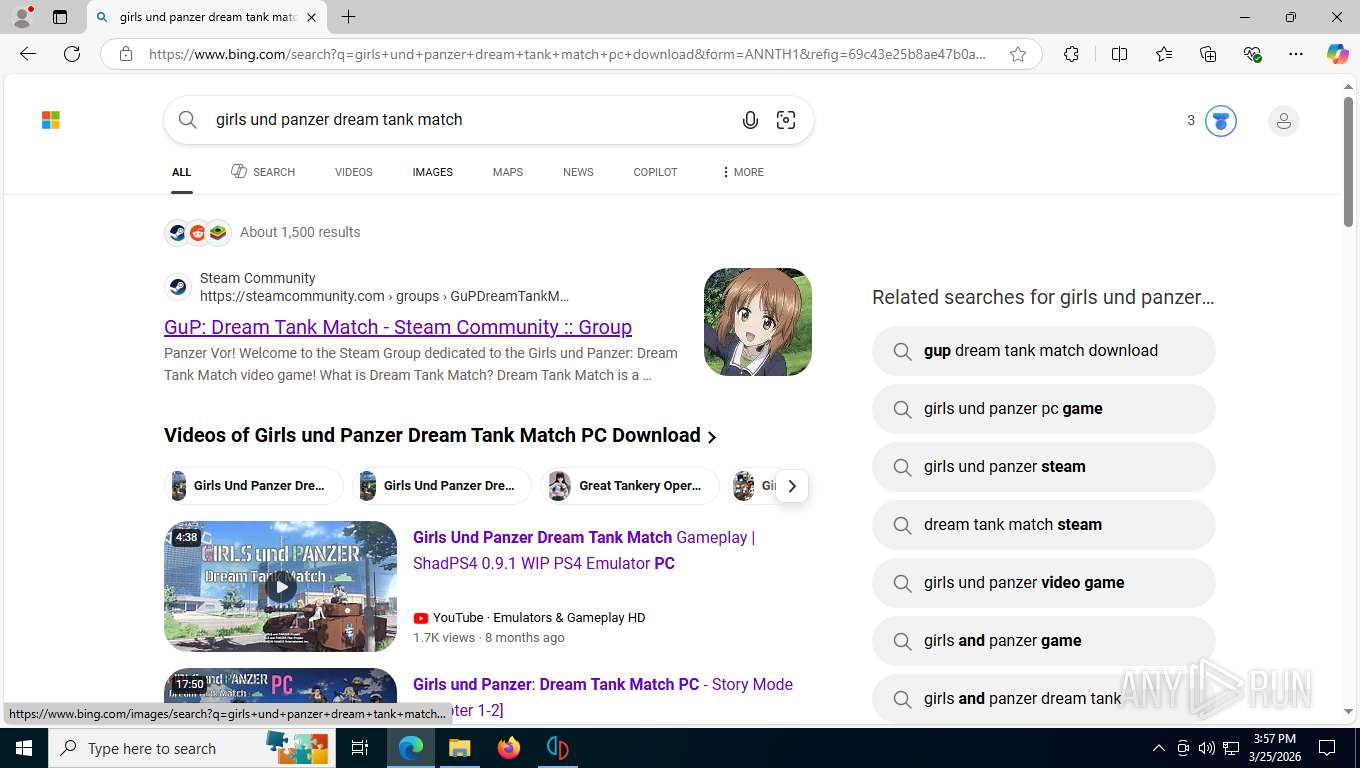
Task: Open File Explorer from the taskbar
Action: coord(459,748)
